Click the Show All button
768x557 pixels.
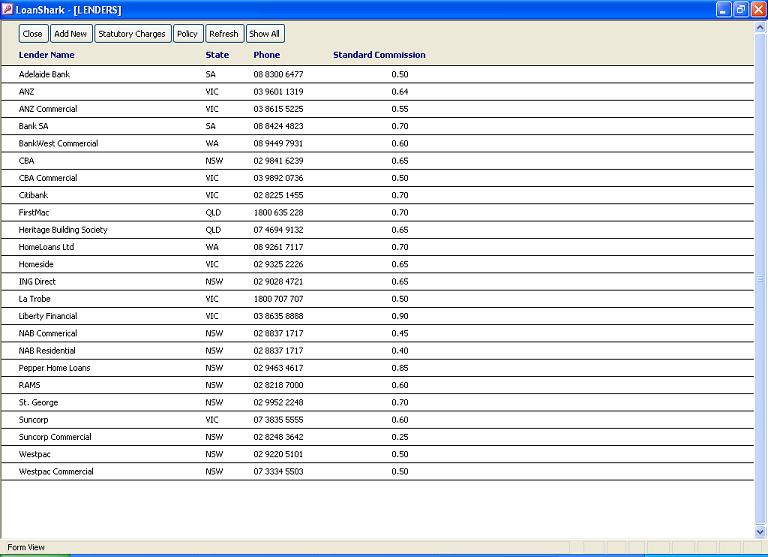265,34
